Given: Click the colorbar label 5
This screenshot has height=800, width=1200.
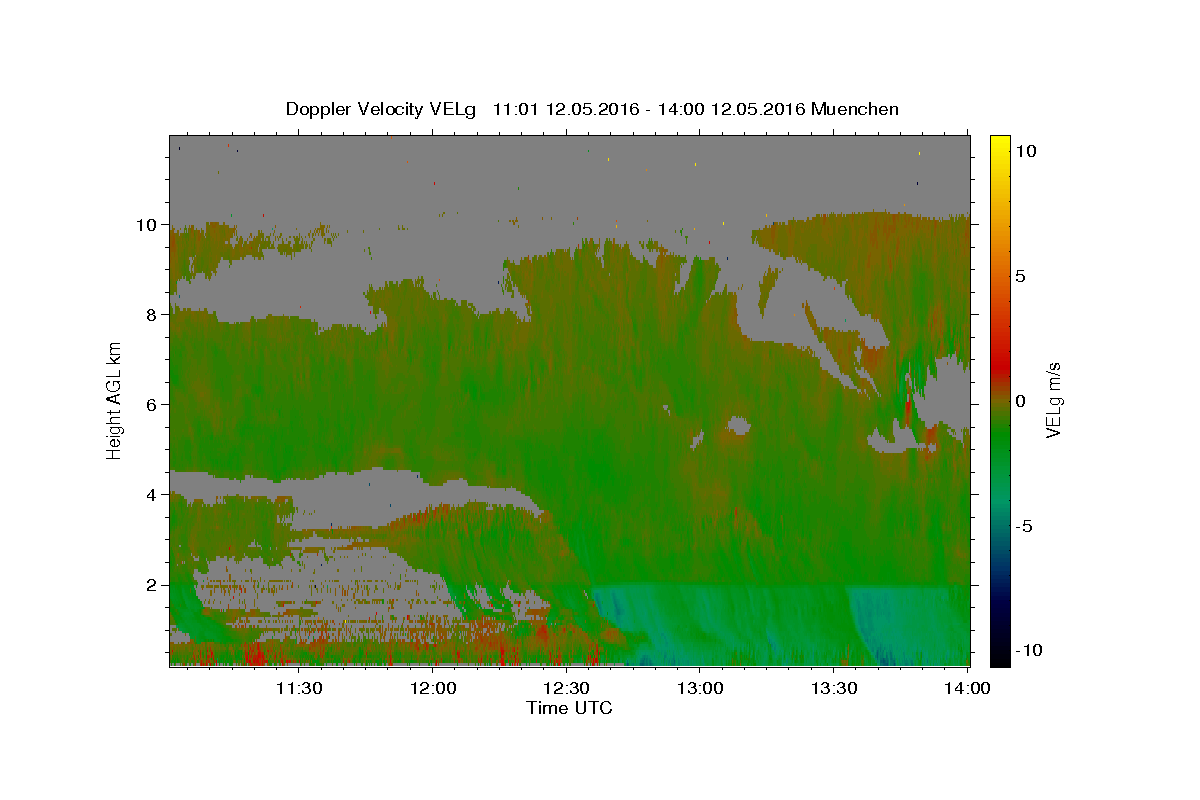Looking at the screenshot, I should [x=1020, y=276].
